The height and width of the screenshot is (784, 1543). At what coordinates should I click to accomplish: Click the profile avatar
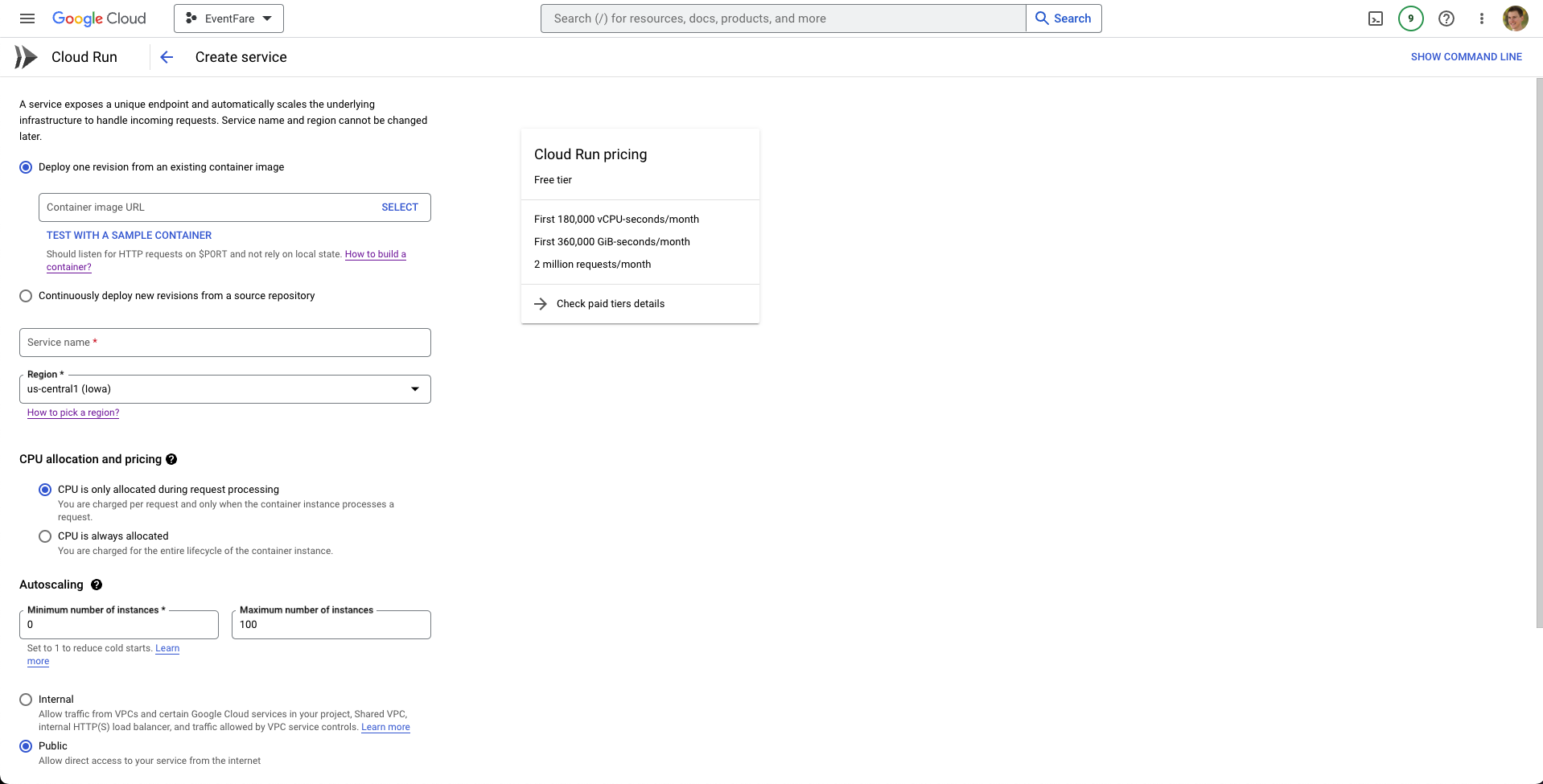[x=1516, y=18]
